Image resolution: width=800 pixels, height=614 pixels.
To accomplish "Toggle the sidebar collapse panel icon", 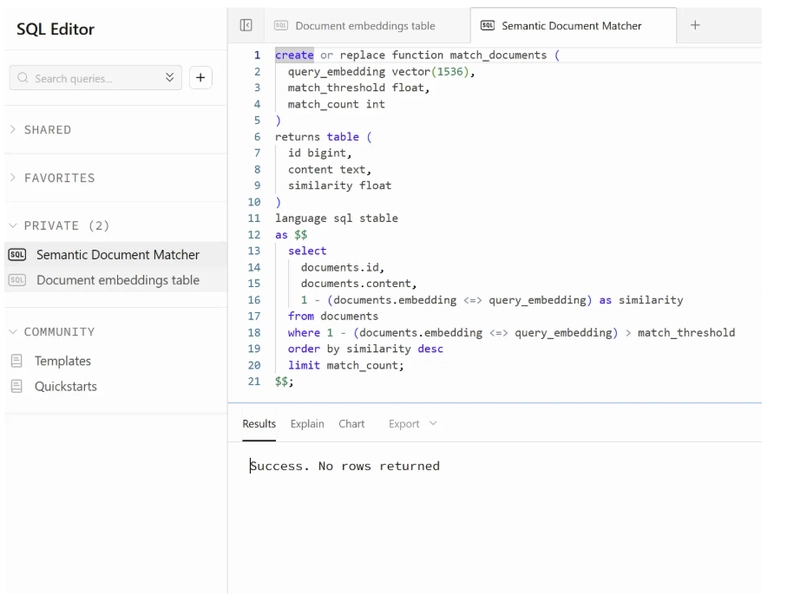I will [x=246, y=25].
